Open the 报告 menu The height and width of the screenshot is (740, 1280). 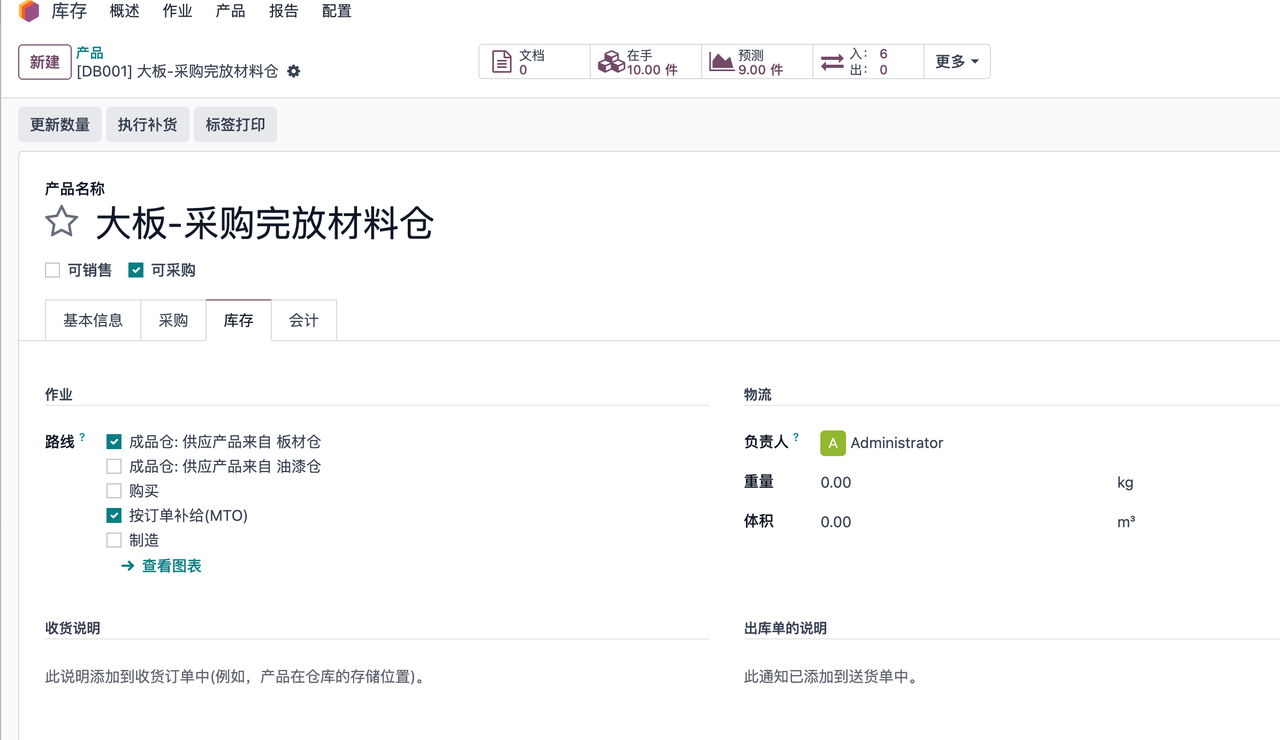[284, 11]
